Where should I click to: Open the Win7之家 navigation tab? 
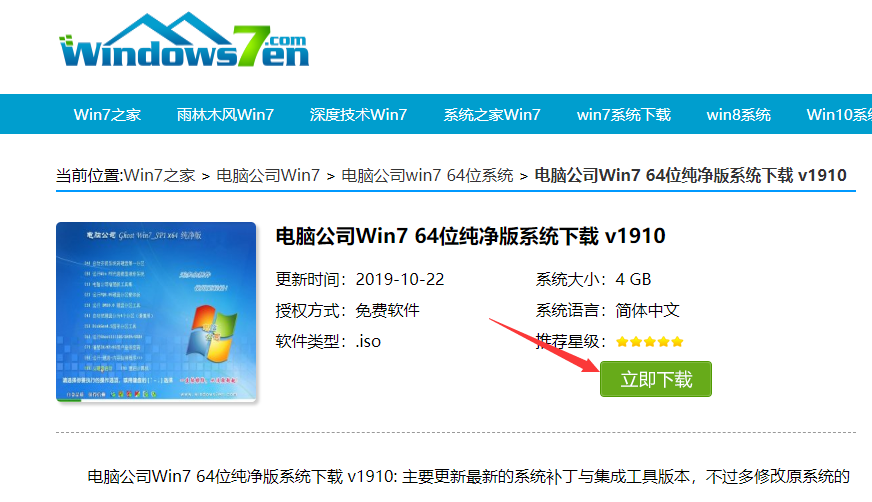point(107,115)
